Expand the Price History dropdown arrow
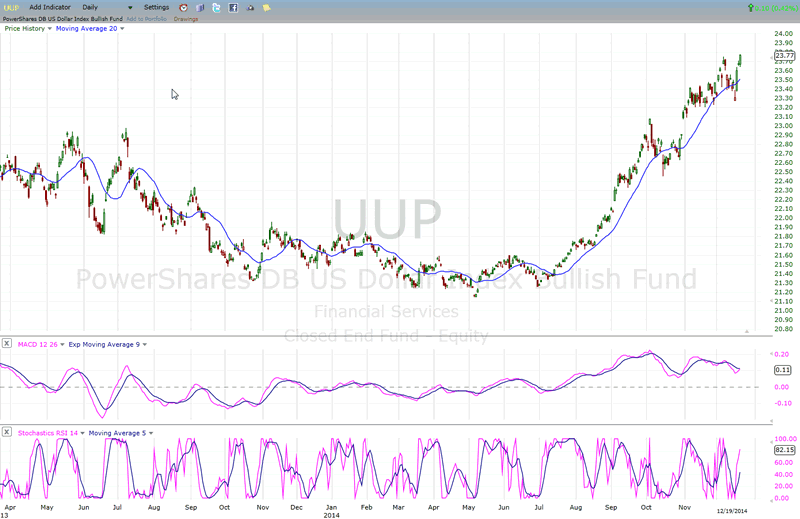 click(49, 29)
